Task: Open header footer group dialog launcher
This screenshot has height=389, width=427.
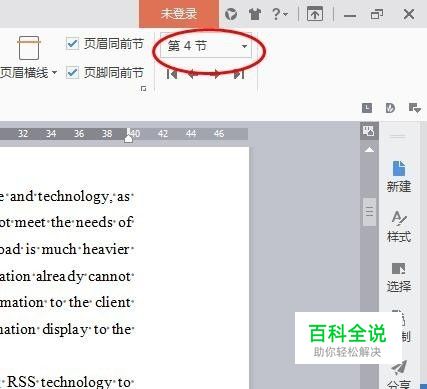Action: tap(144, 89)
